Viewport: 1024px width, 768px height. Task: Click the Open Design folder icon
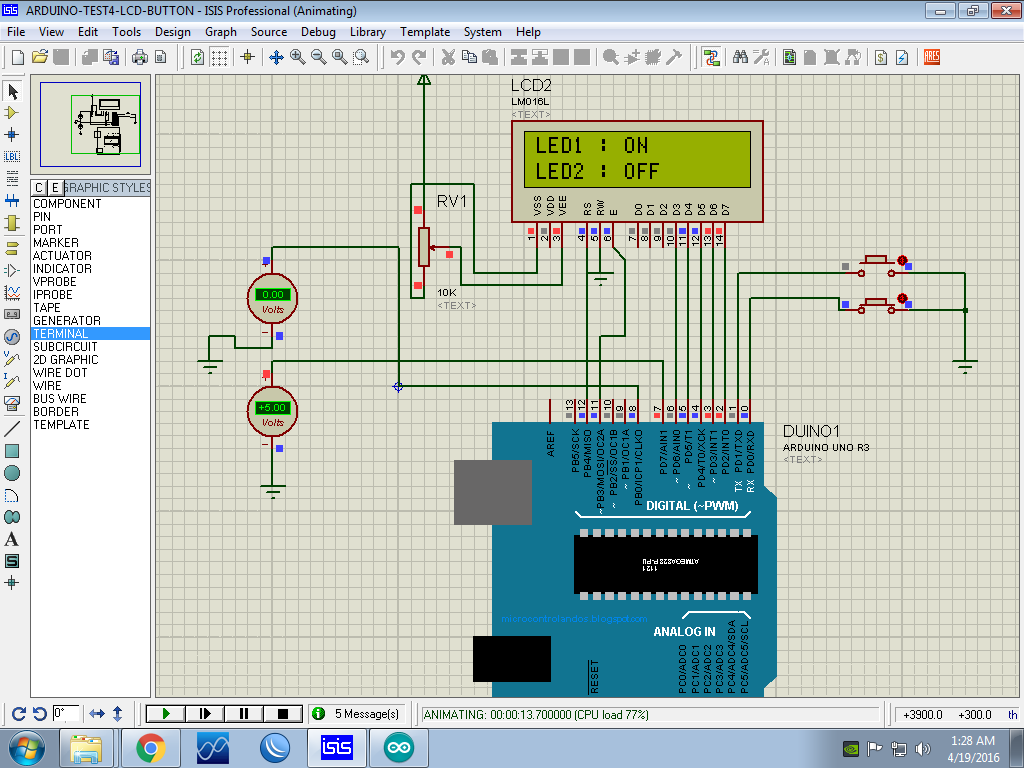pos(40,57)
